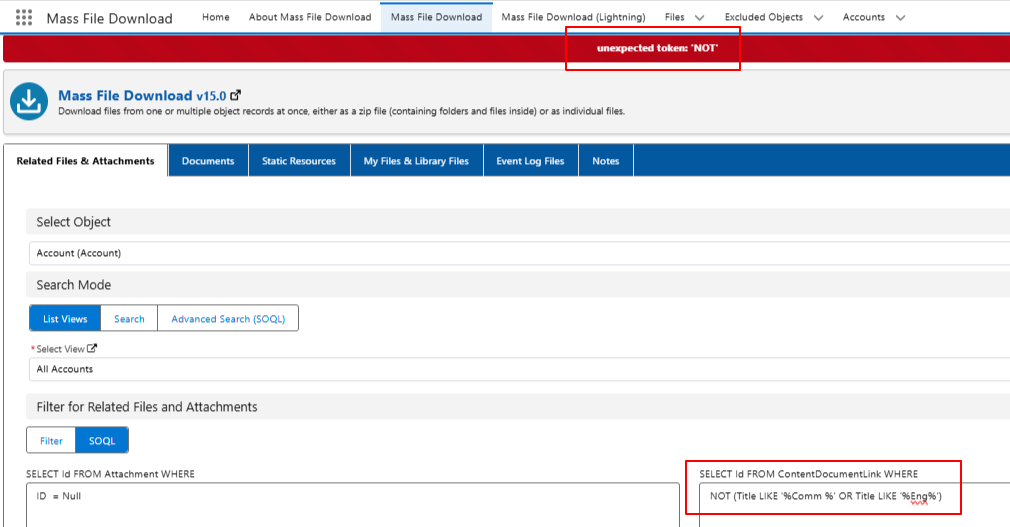This screenshot has width=1010, height=527.
Task: Go to the Home nav tab
Action: click(216, 17)
